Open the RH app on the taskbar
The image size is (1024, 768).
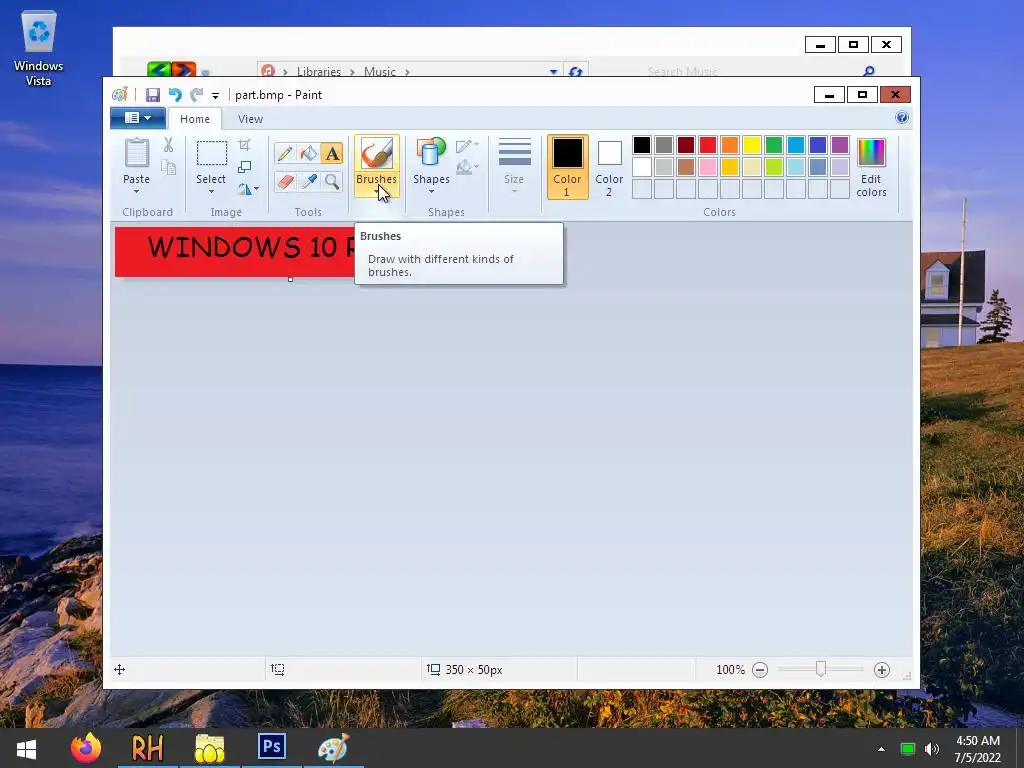pyautogui.click(x=148, y=748)
